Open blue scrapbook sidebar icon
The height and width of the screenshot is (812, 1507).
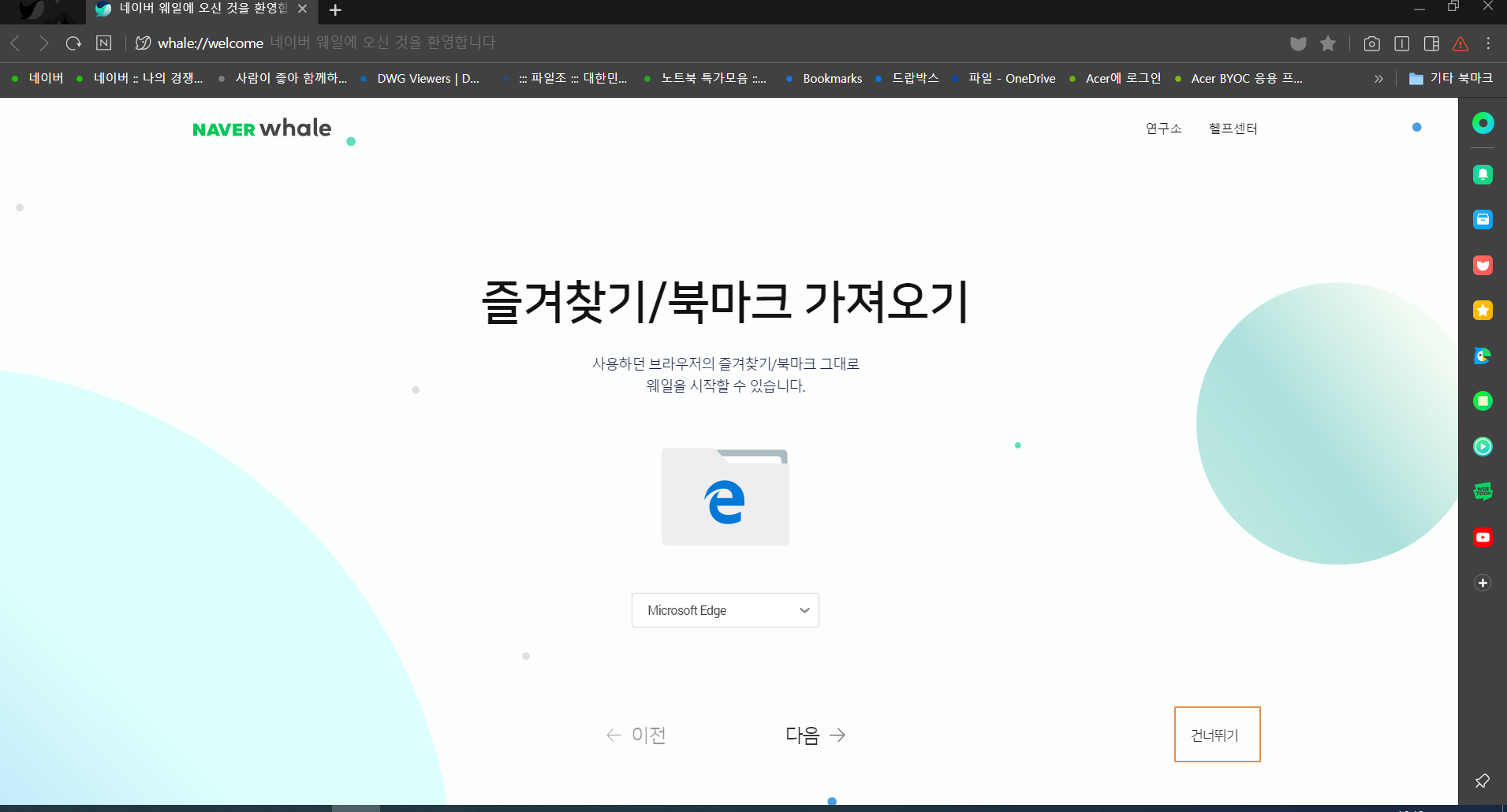point(1483,220)
